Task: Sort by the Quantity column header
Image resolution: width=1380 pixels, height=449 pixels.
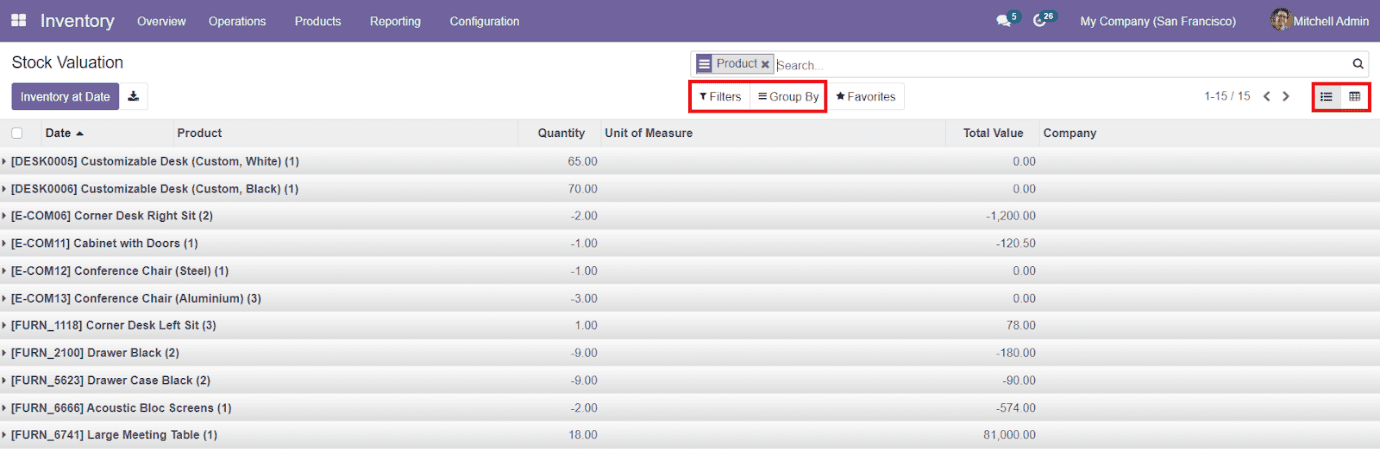Action: click(x=559, y=133)
